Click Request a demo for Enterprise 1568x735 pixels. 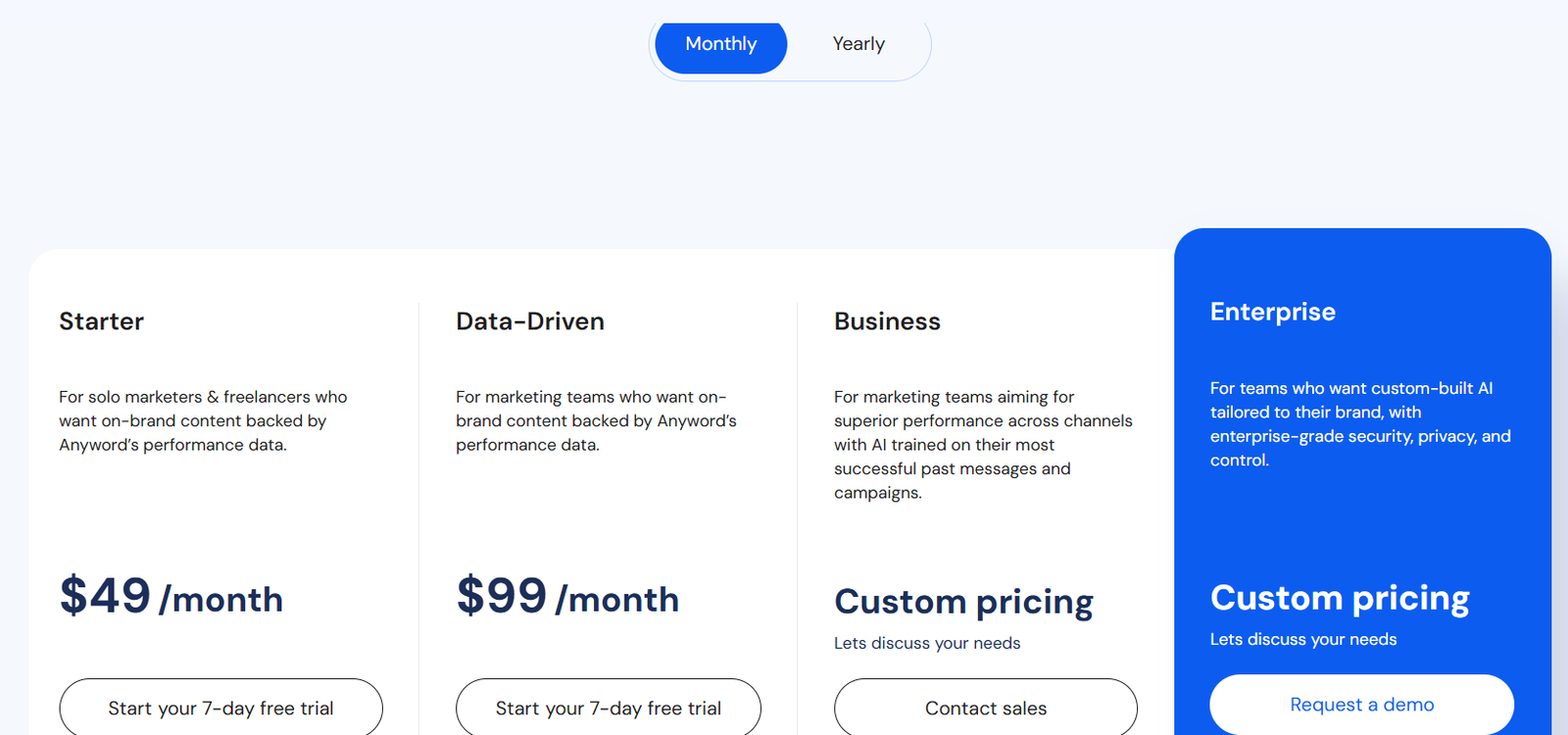[1361, 704]
